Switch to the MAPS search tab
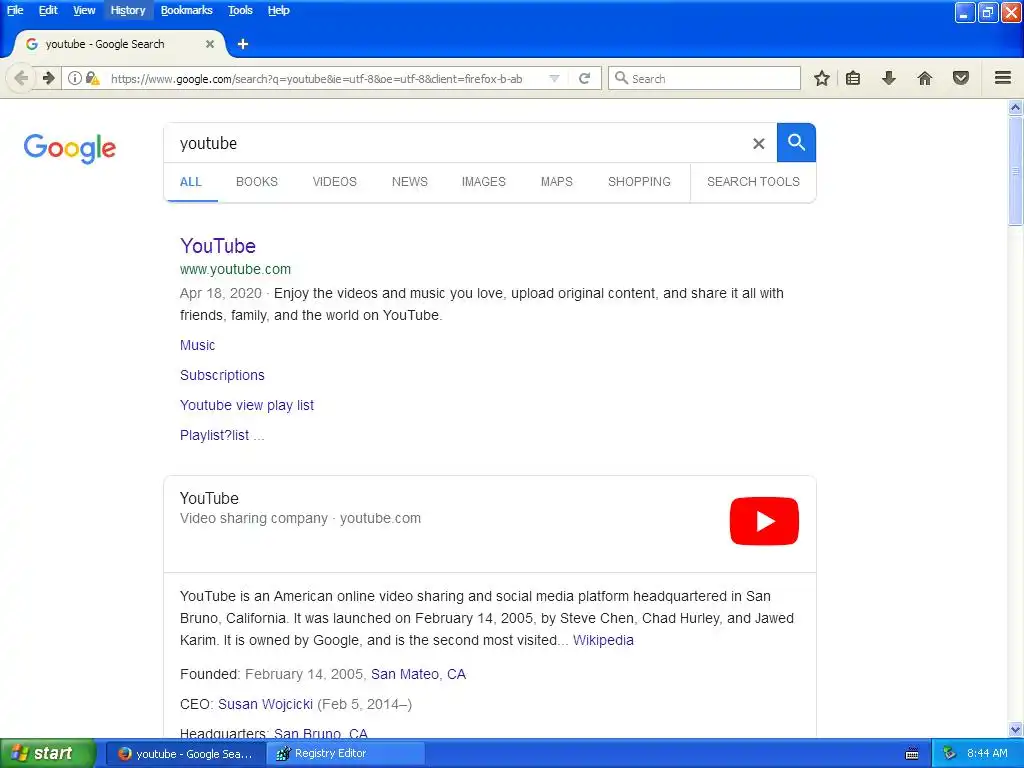The width and height of the screenshot is (1024, 768). 556,182
